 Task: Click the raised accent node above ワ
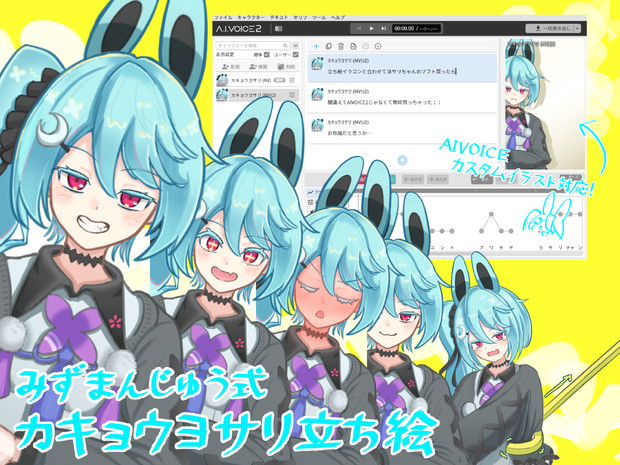tap(491, 214)
